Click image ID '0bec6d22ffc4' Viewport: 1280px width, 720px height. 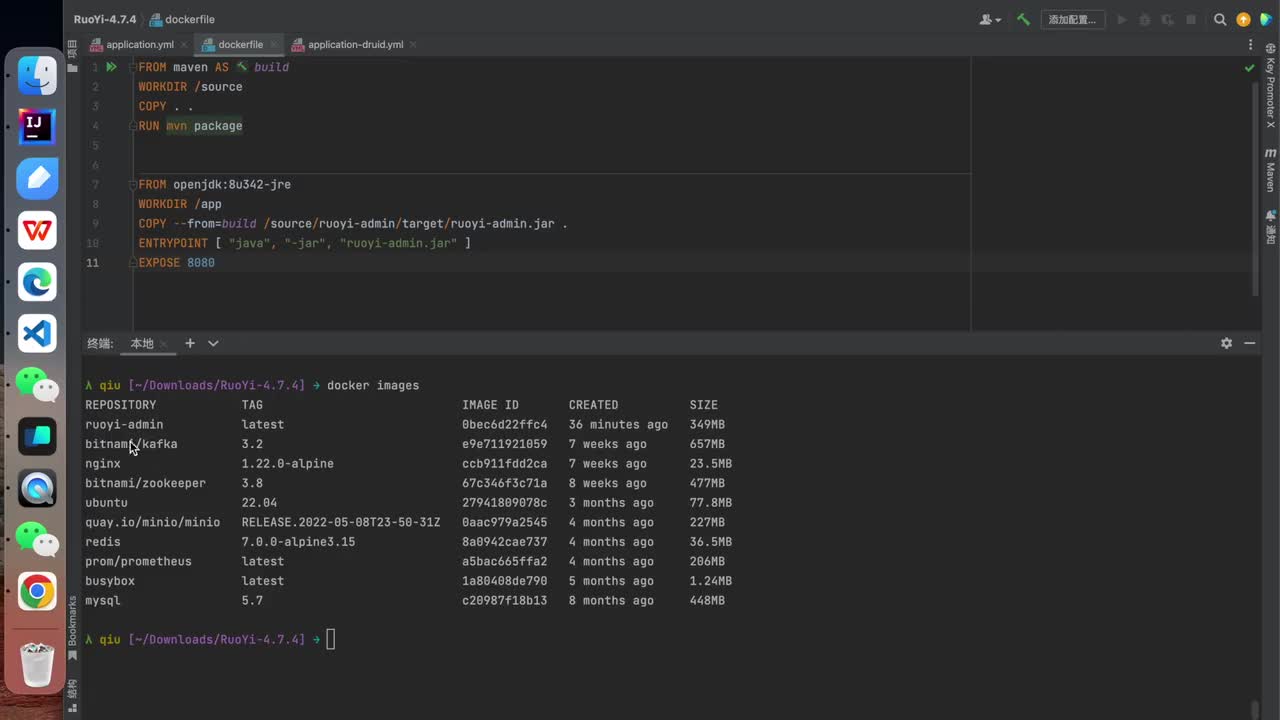(x=504, y=425)
